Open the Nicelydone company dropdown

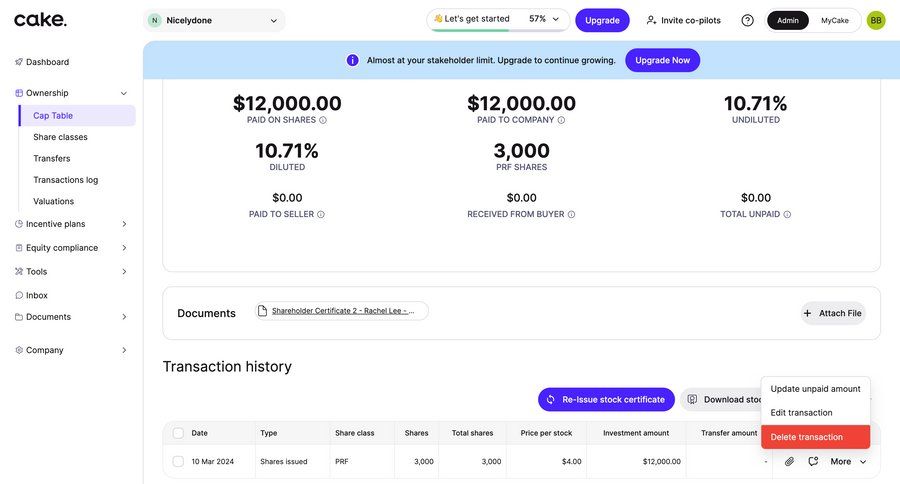point(214,20)
